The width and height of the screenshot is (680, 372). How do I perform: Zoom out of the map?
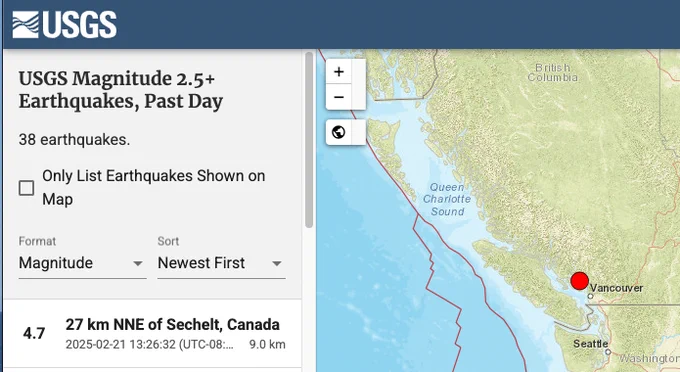pos(339,97)
